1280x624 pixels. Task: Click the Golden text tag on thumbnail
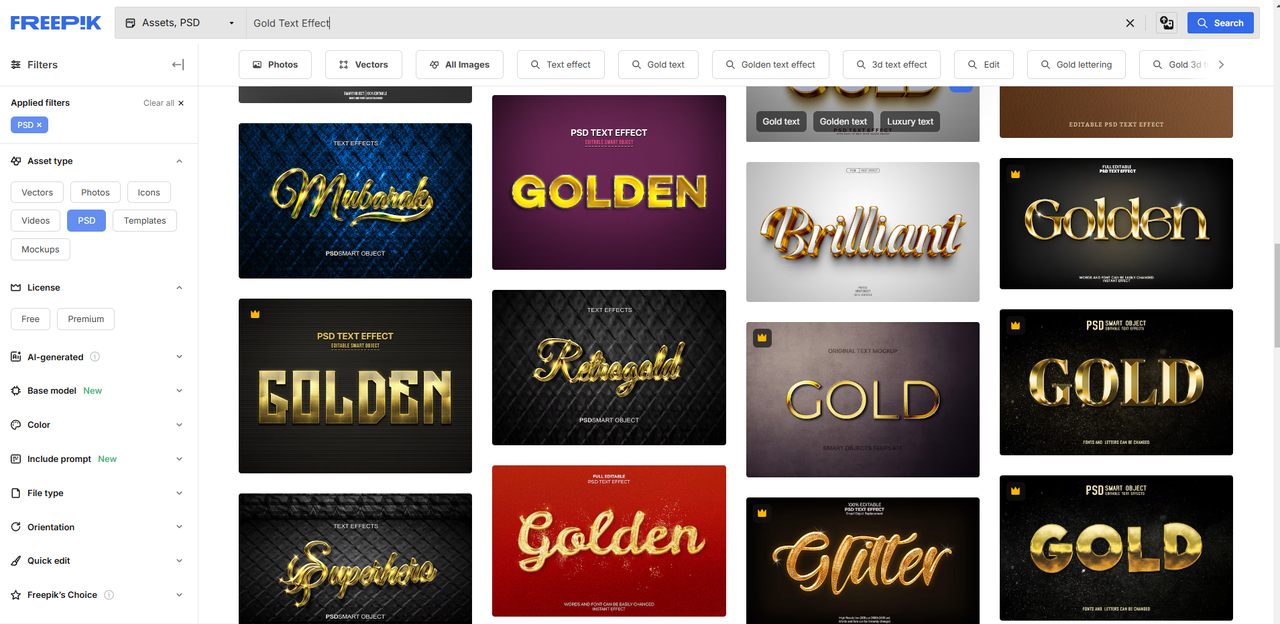(843, 122)
